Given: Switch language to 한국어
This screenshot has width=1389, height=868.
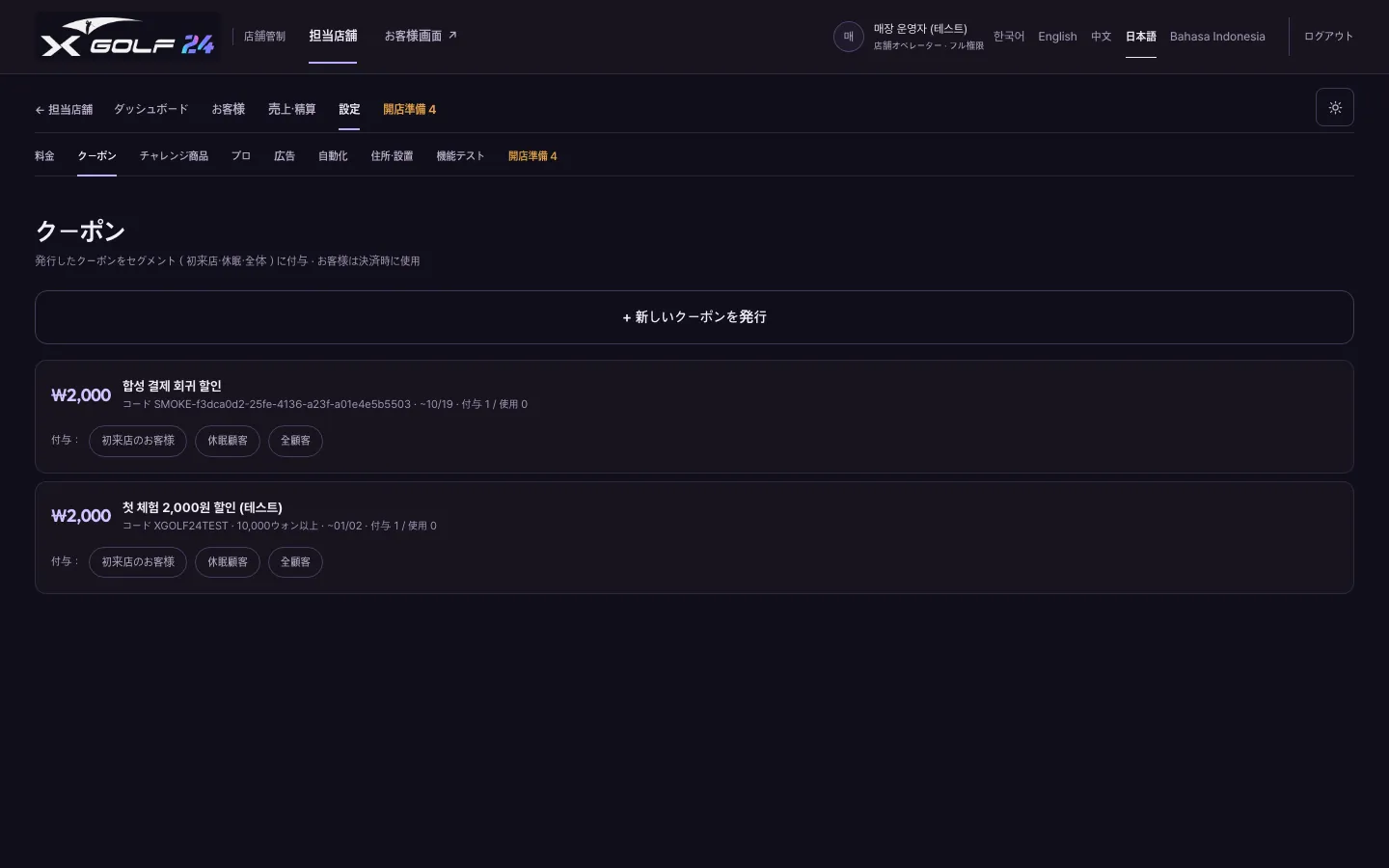Looking at the screenshot, I should (1009, 37).
